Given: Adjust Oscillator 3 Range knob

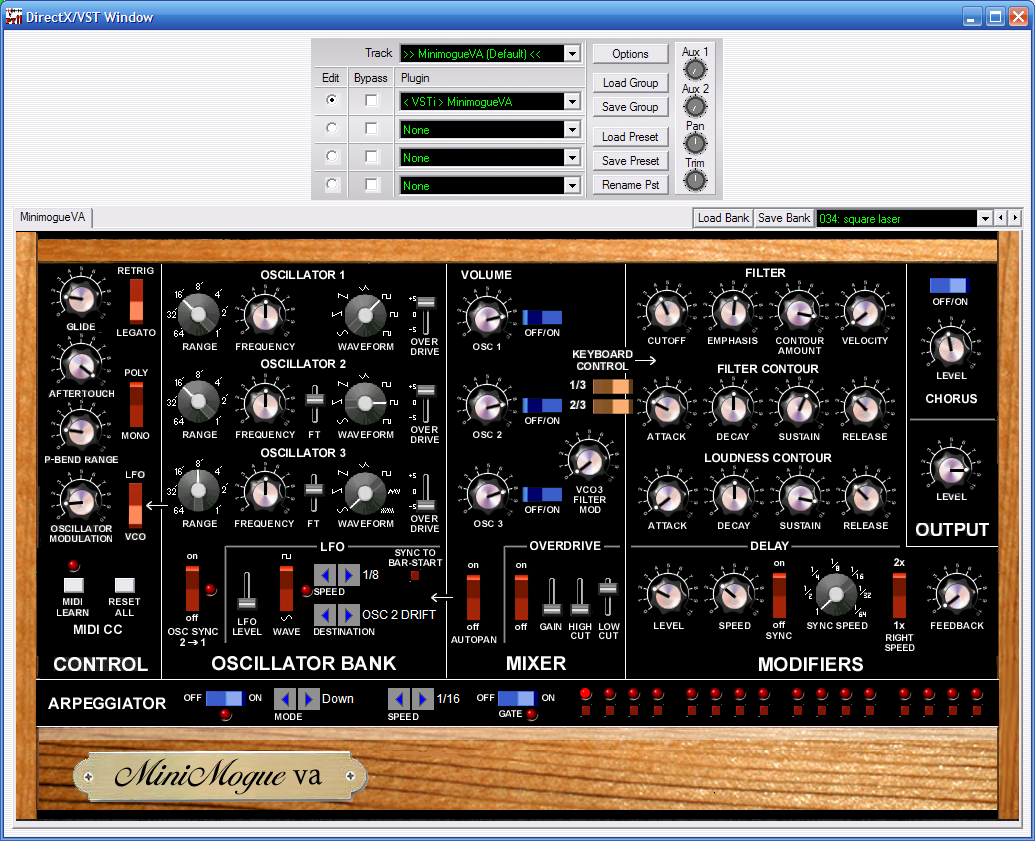Looking at the screenshot, I should (x=199, y=490).
